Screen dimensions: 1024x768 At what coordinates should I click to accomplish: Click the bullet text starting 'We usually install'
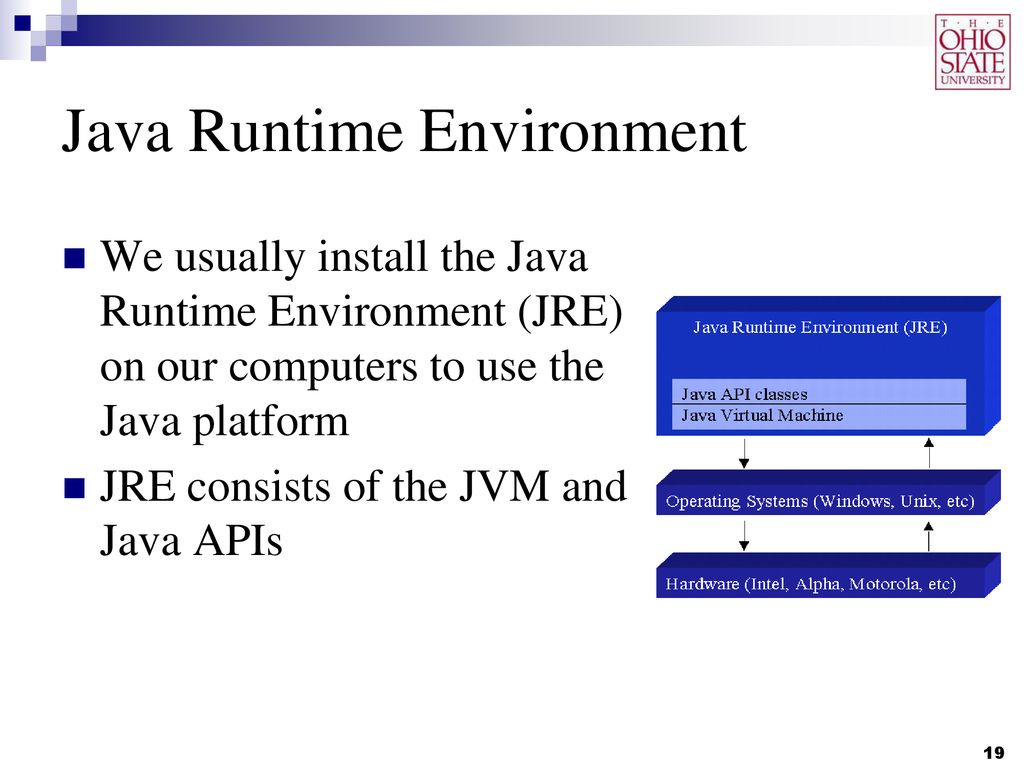361,338
